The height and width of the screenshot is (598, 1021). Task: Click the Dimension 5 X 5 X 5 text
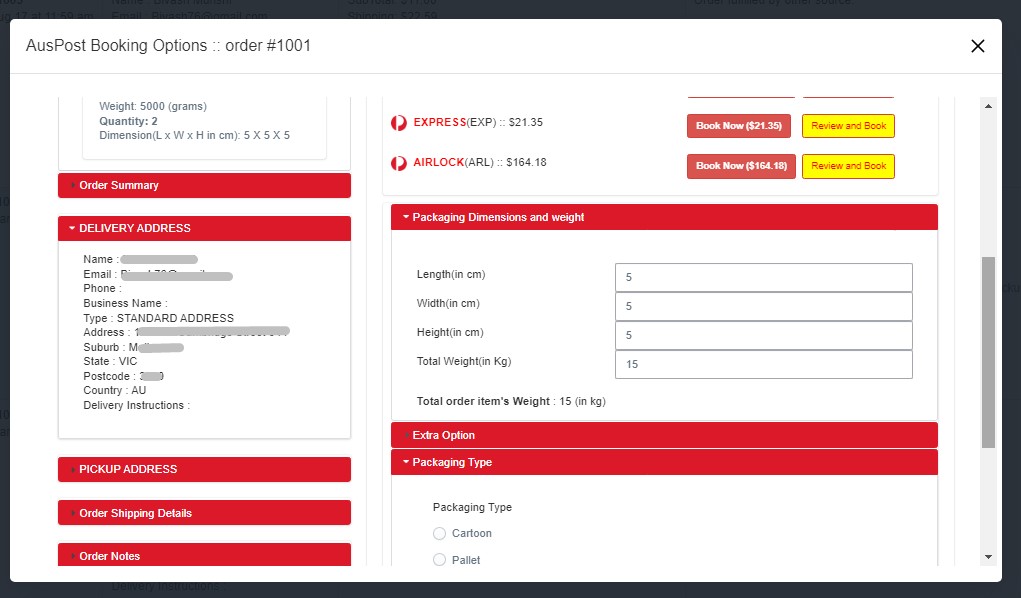pyautogui.click(x=195, y=135)
